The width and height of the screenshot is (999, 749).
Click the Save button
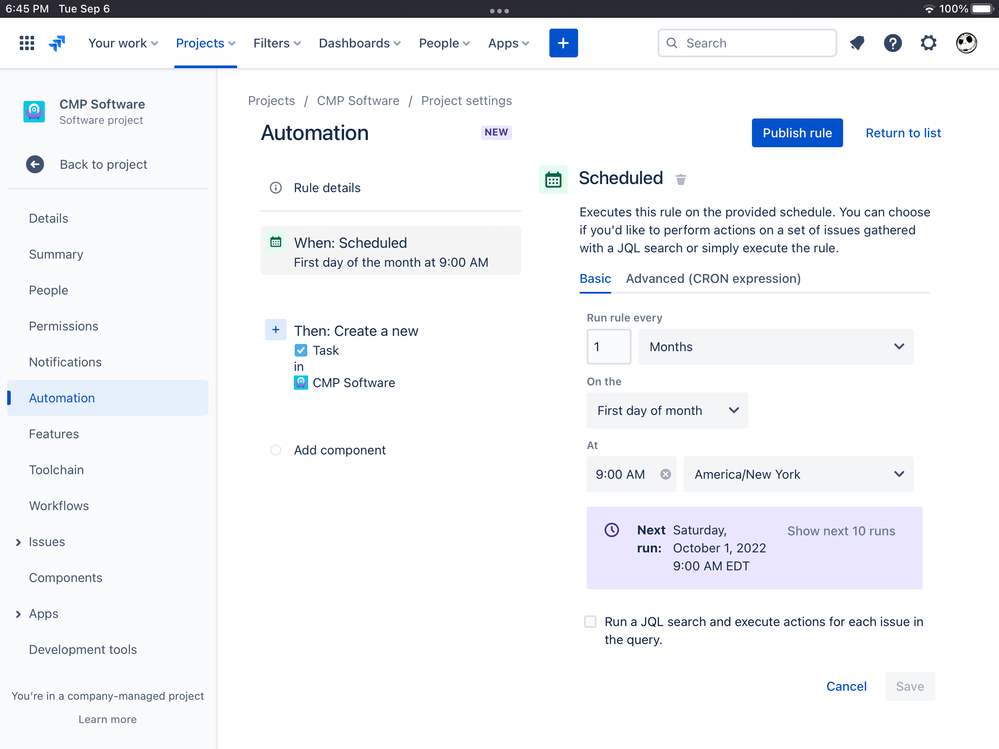coord(910,687)
